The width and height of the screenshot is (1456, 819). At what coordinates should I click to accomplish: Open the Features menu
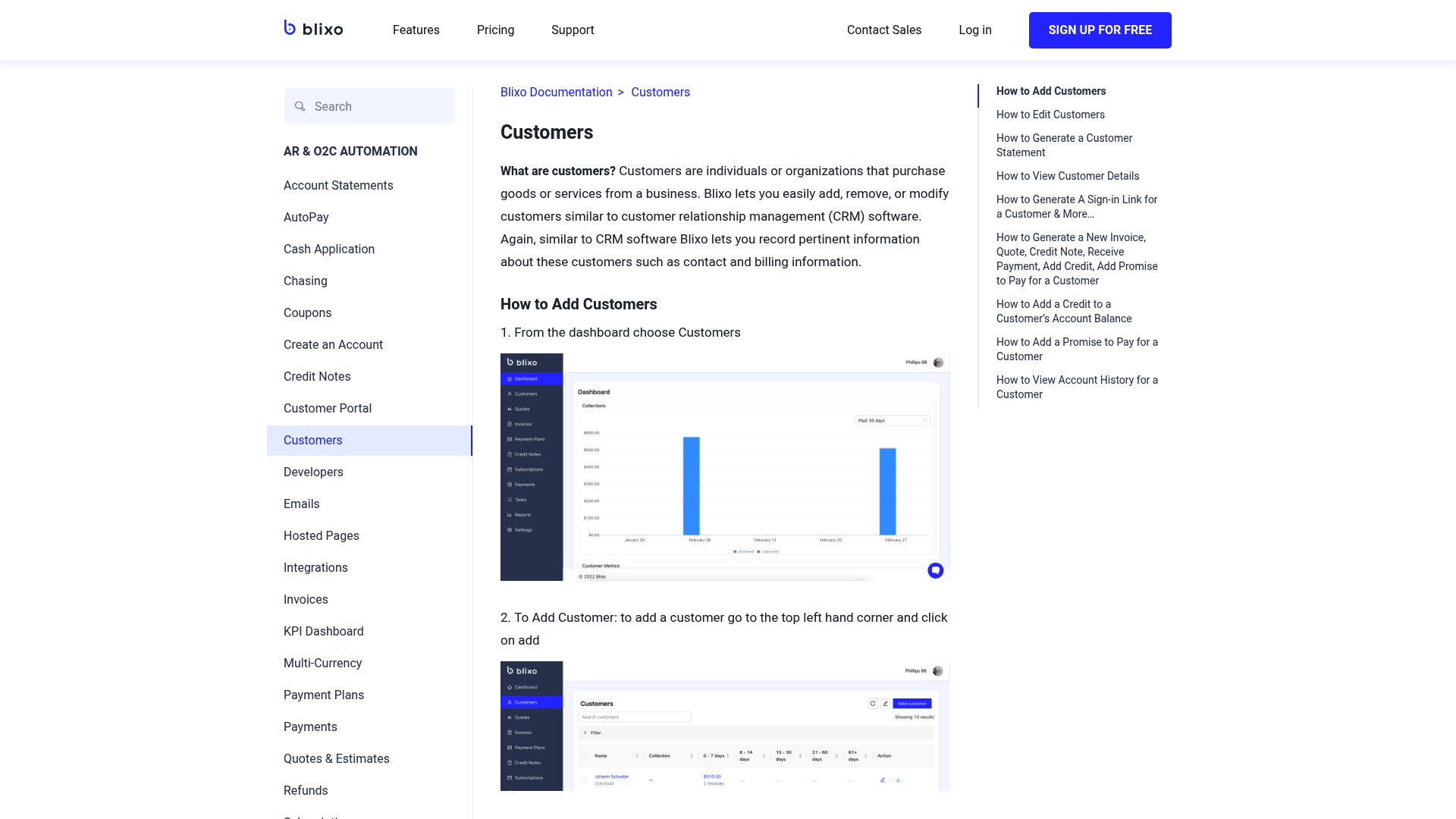pyautogui.click(x=416, y=30)
